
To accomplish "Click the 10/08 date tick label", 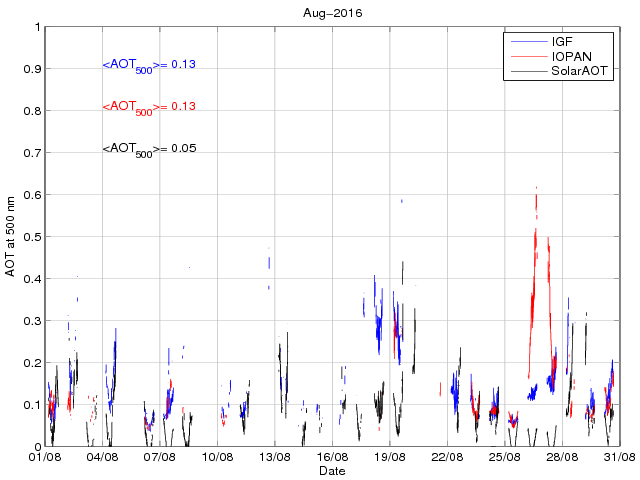I will click(218, 457).
